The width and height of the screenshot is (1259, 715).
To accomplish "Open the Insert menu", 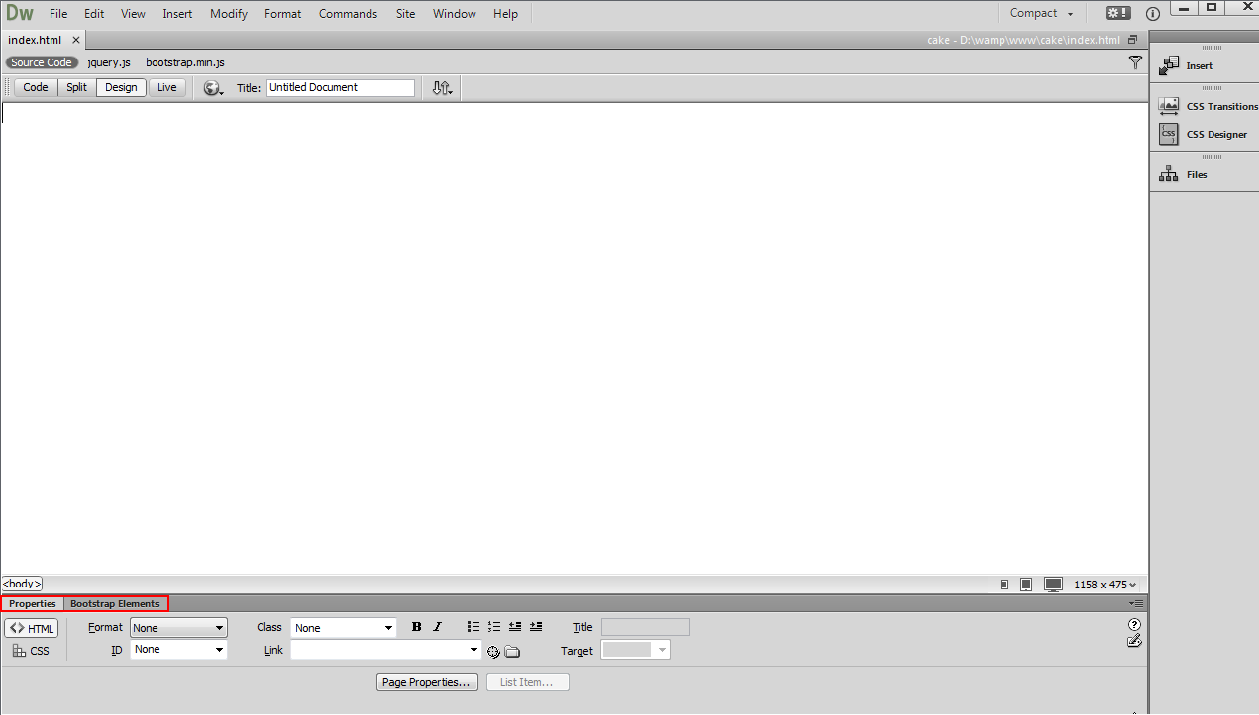I will (178, 14).
